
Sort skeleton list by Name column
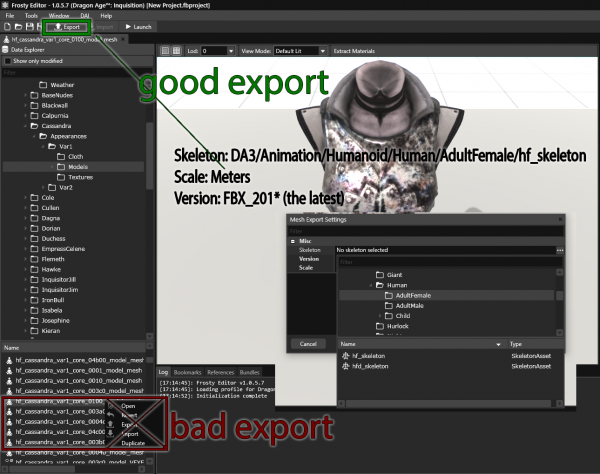421,344
